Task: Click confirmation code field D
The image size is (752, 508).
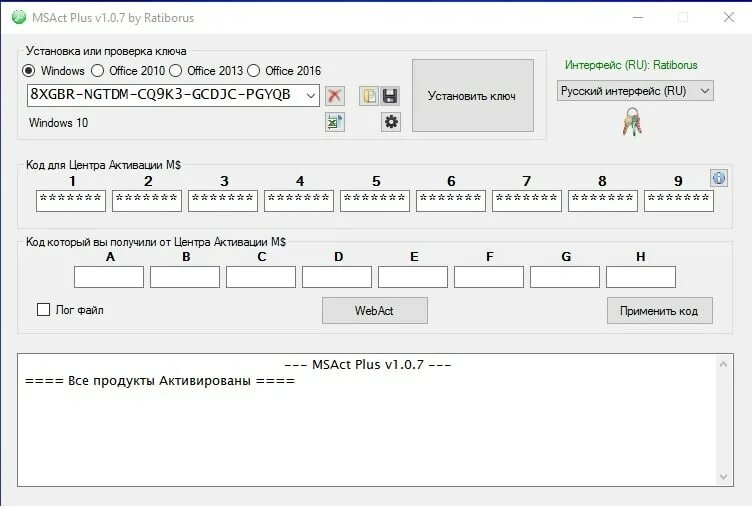Action: pyautogui.click(x=337, y=277)
